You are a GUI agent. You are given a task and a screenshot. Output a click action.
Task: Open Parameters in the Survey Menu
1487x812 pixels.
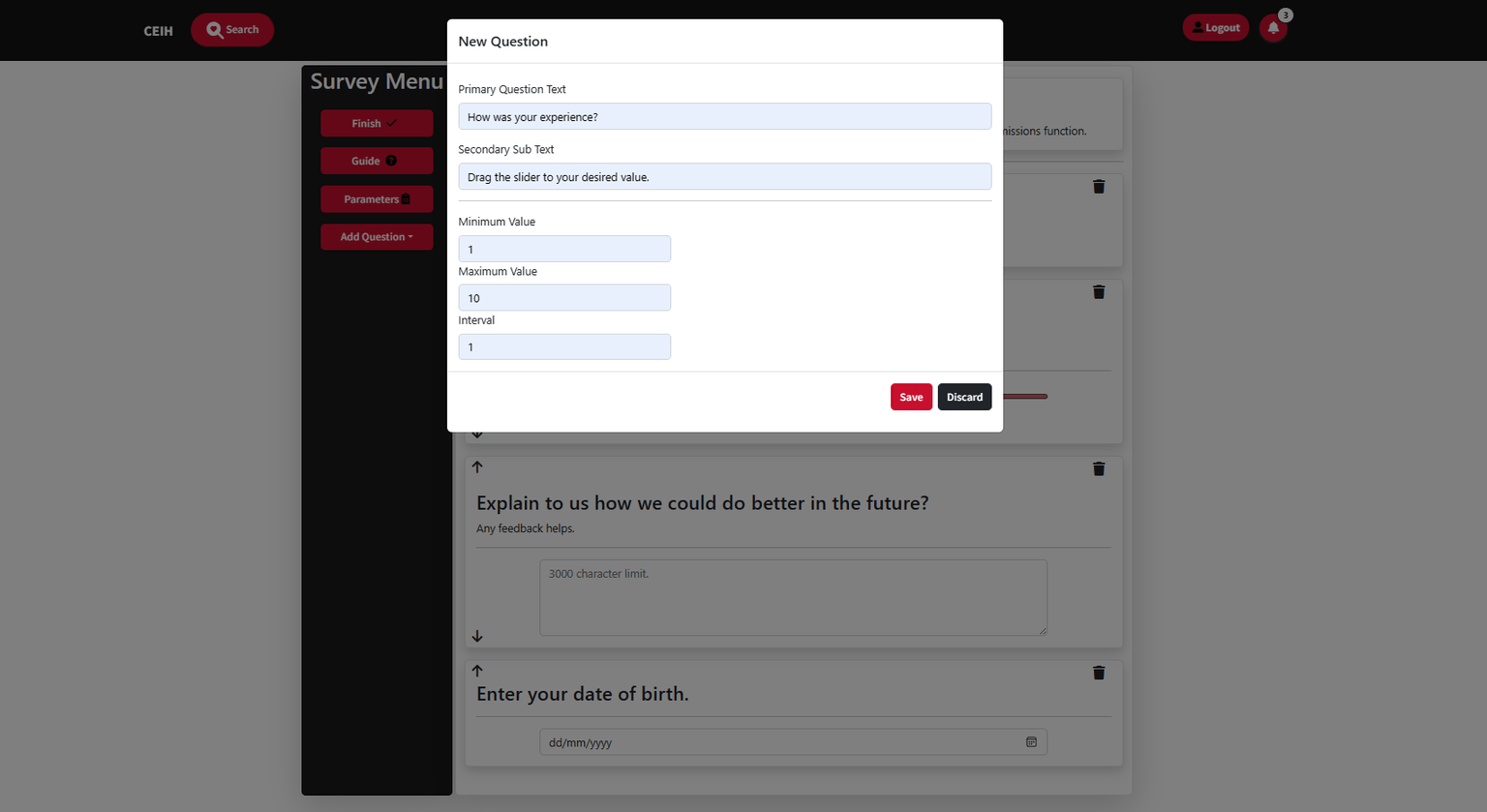(x=377, y=199)
